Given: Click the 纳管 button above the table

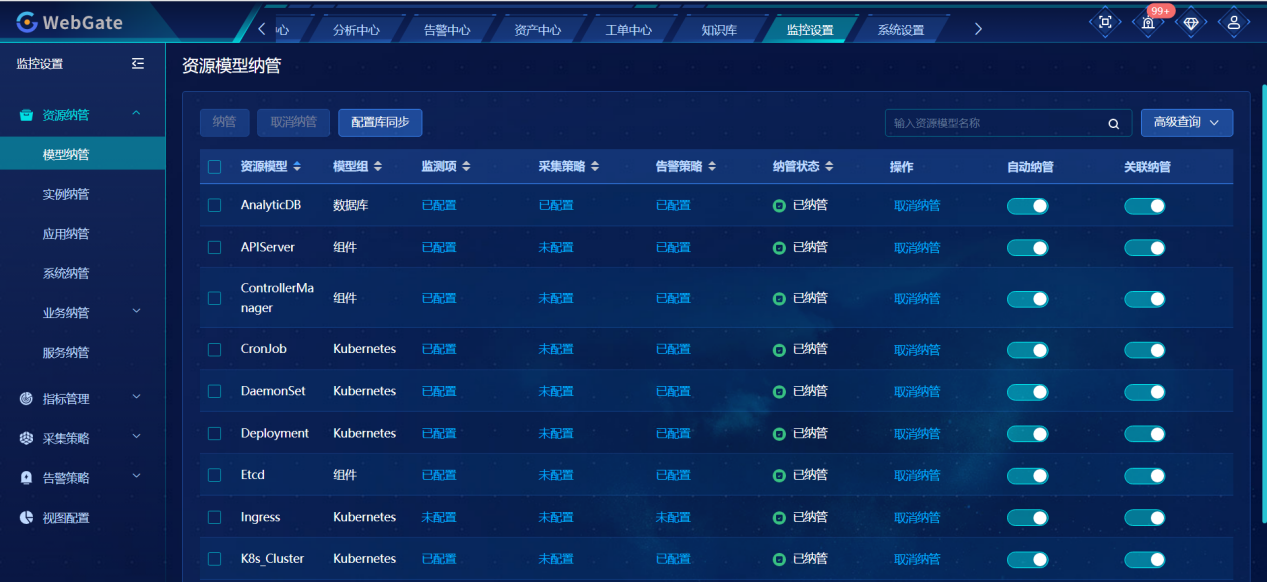Looking at the screenshot, I should pos(224,123).
